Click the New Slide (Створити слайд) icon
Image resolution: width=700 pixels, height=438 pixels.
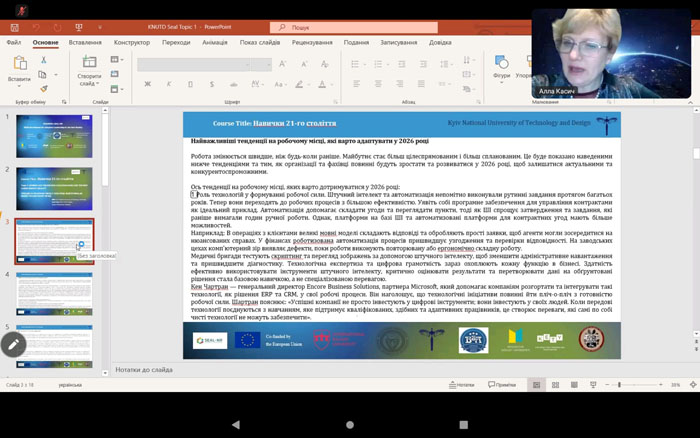(89, 60)
